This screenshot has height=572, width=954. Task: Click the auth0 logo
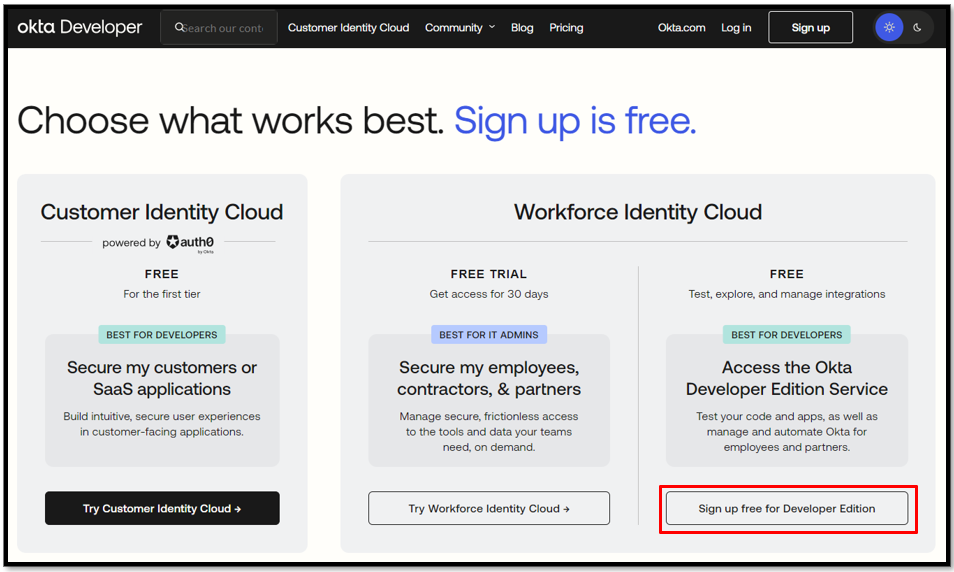(190, 243)
